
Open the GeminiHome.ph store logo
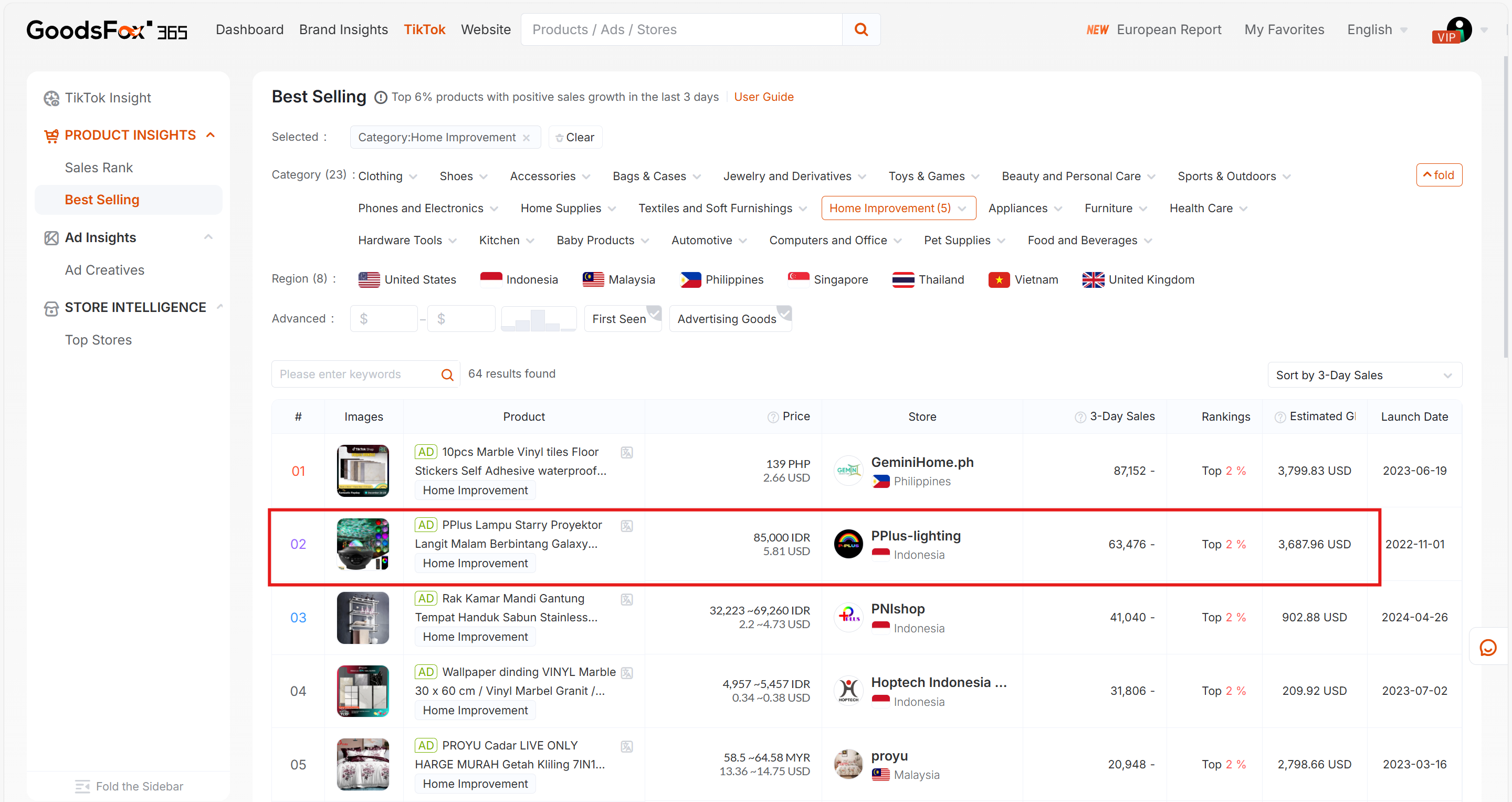pos(848,471)
